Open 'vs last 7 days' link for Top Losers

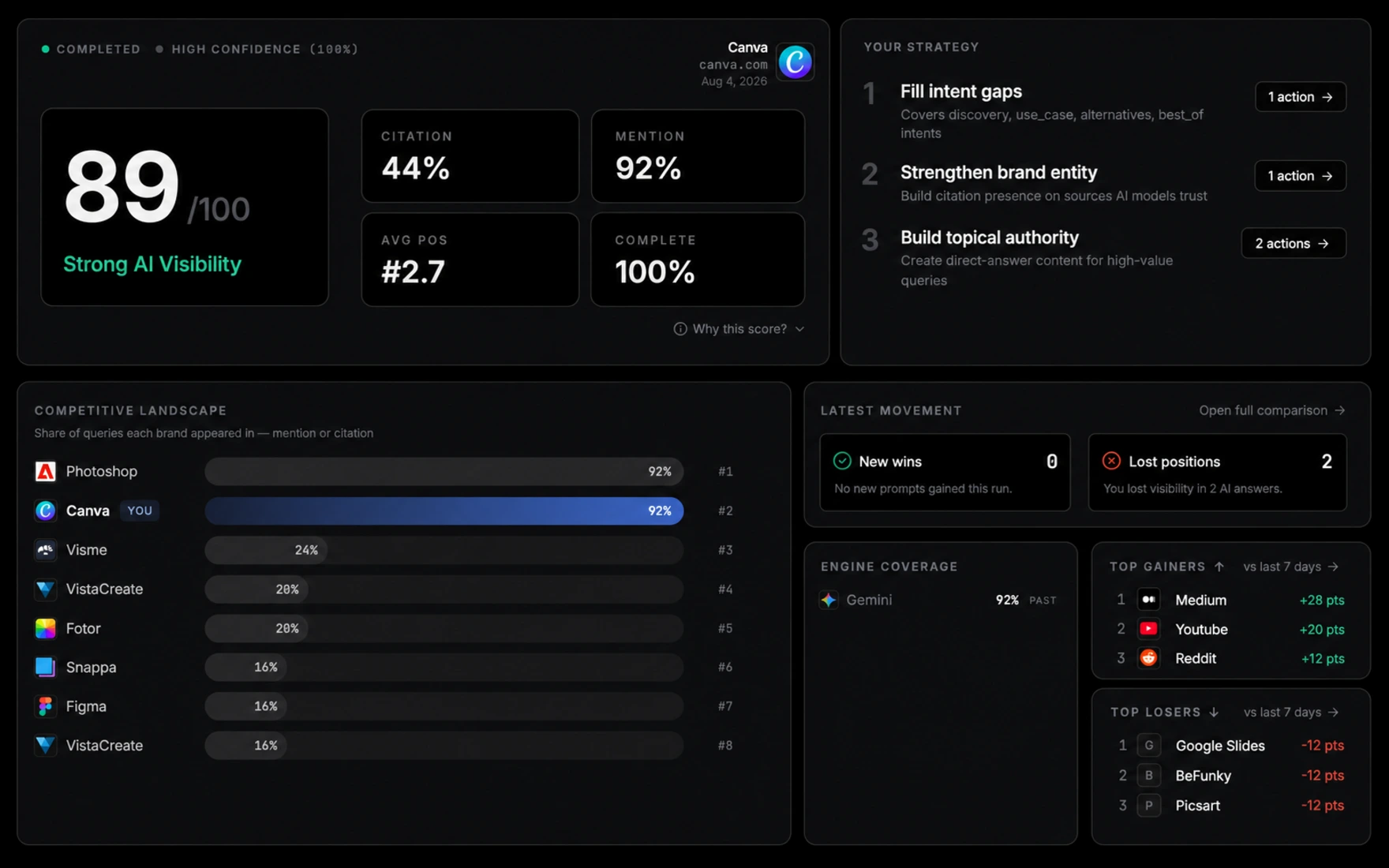click(1291, 712)
